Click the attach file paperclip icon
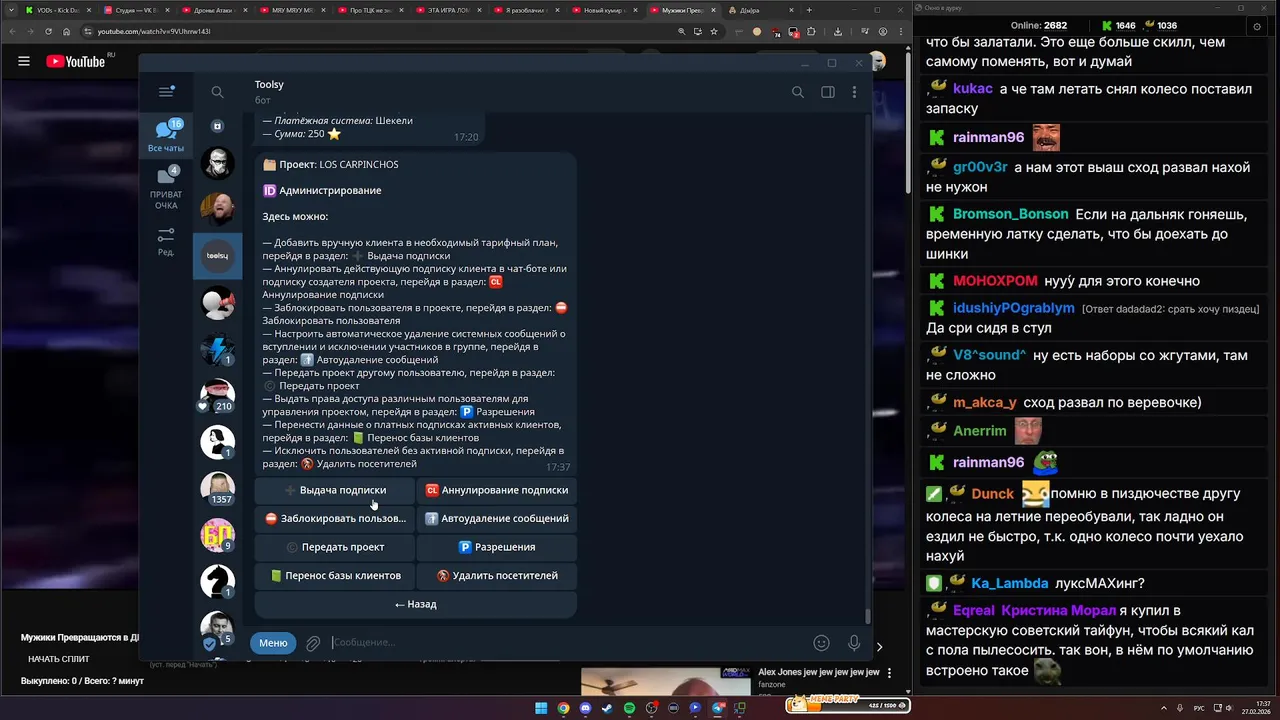 313,643
